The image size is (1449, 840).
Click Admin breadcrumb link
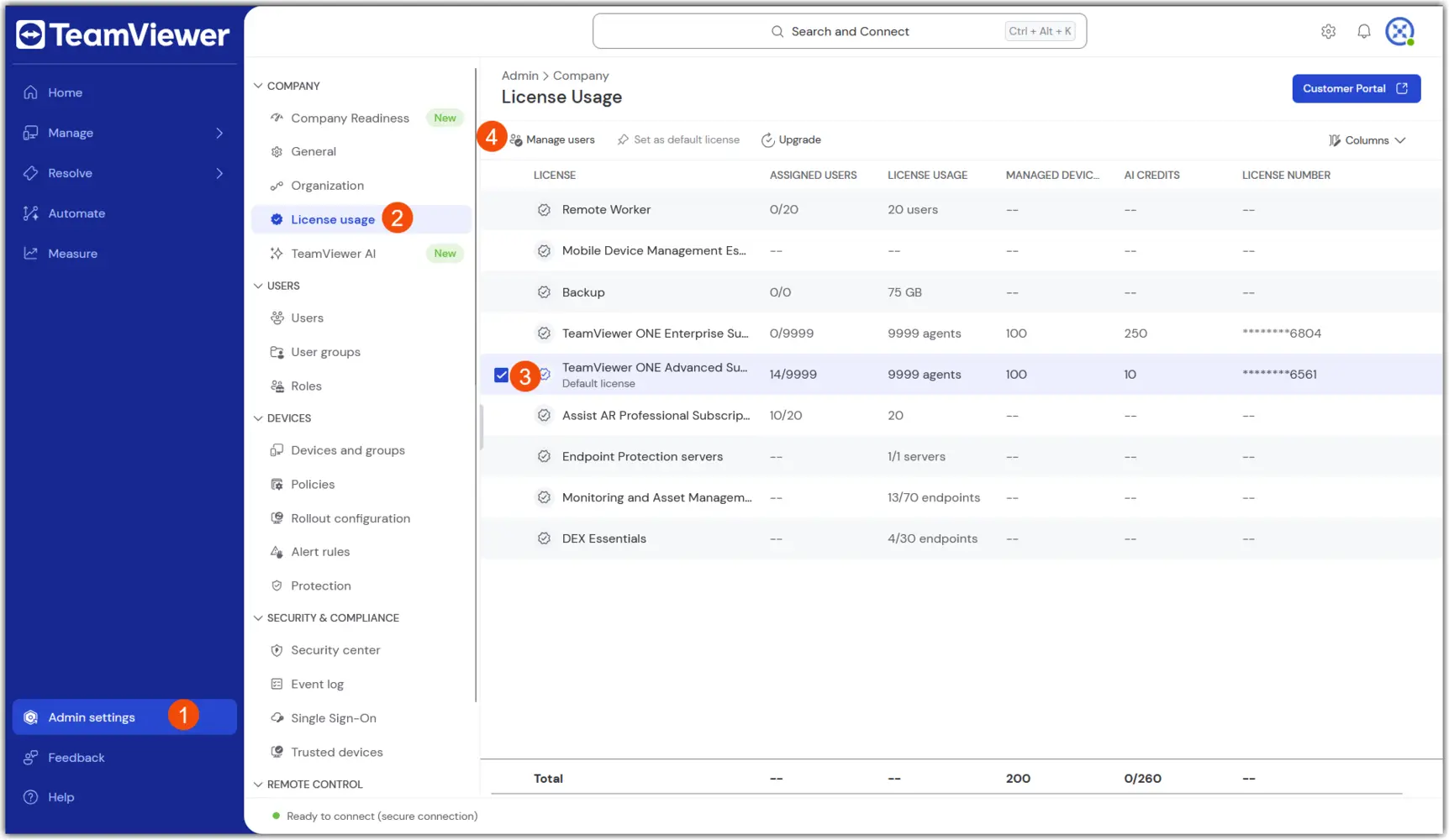[520, 76]
